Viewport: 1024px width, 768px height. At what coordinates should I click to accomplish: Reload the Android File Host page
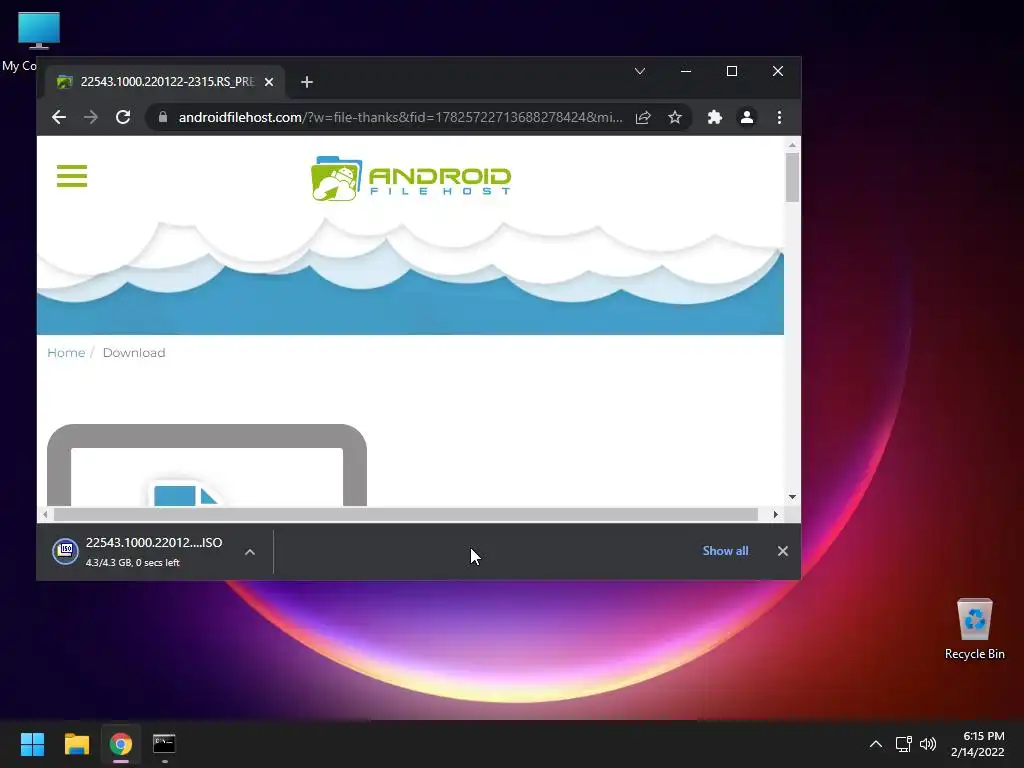(123, 118)
